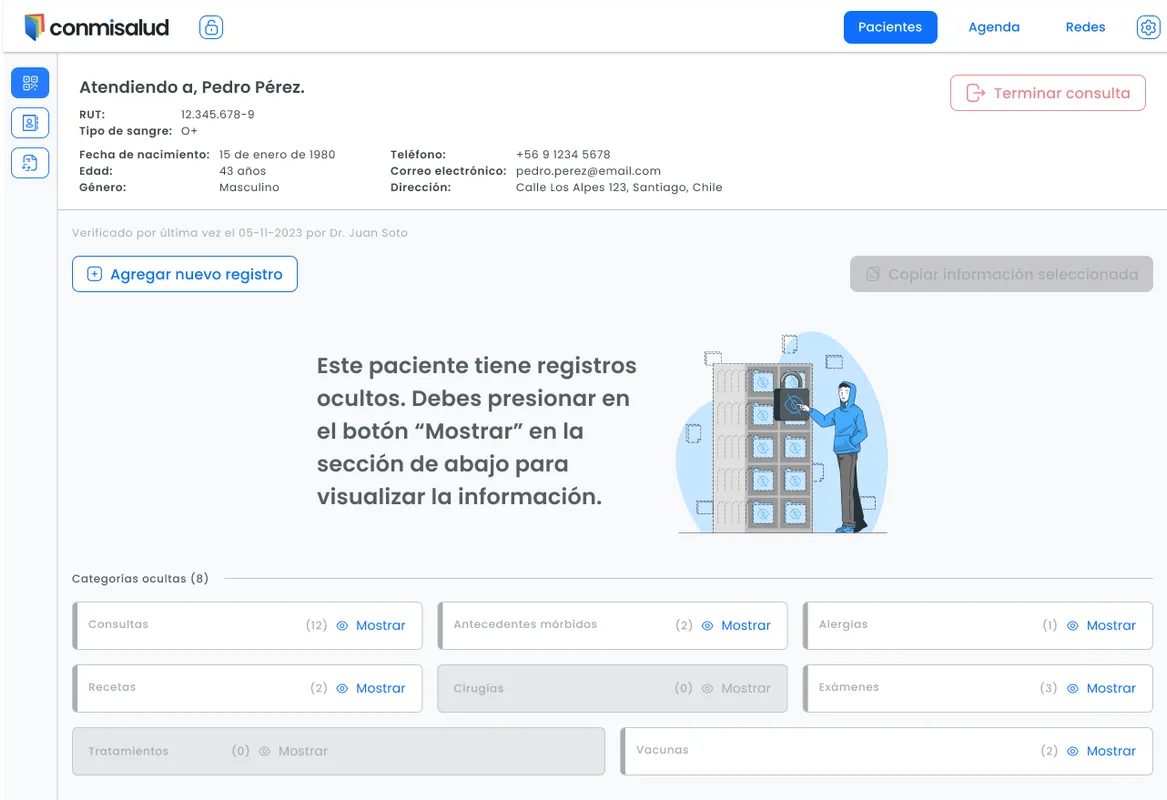Click the 'Atendiendo a, Pedro Pérez.' heading

(x=192, y=87)
